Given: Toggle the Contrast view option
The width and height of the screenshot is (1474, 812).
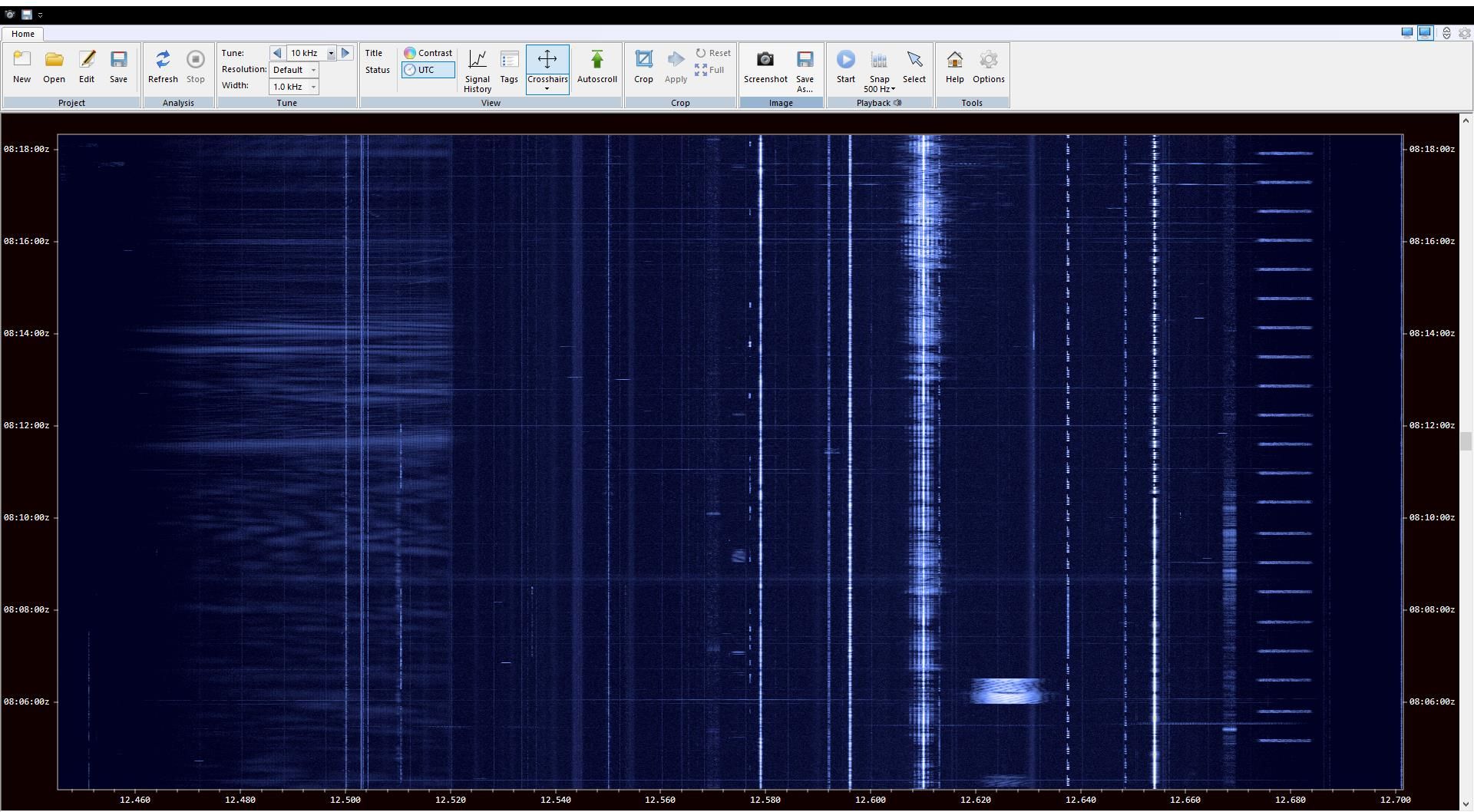Looking at the screenshot, I should 428,53.
